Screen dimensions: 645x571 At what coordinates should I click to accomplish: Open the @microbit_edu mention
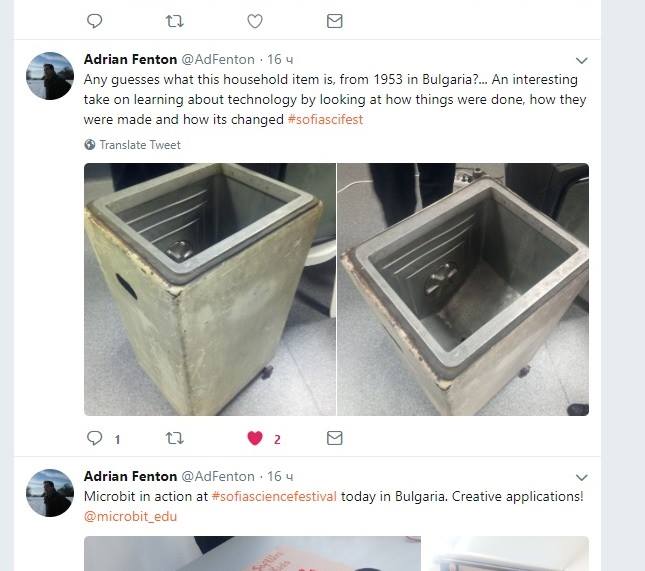point(130,516)
